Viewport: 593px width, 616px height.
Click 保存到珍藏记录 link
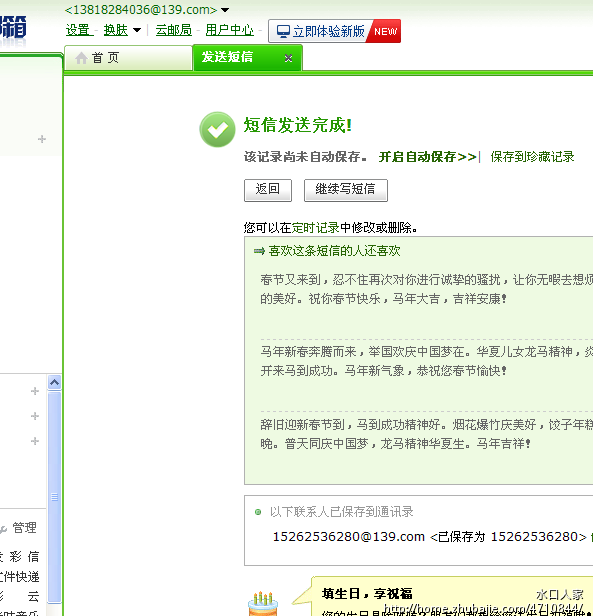point(532,157)
